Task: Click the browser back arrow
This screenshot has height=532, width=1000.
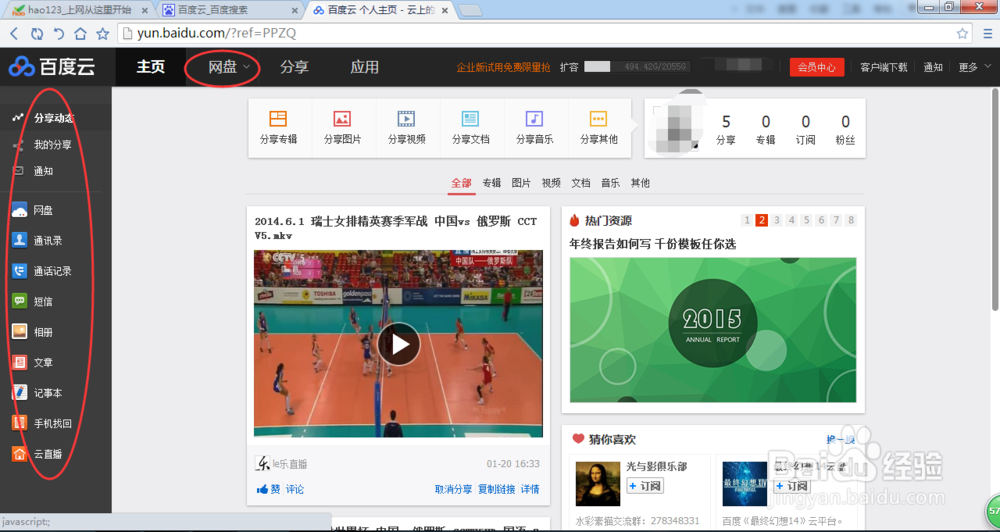Action: 14,34
